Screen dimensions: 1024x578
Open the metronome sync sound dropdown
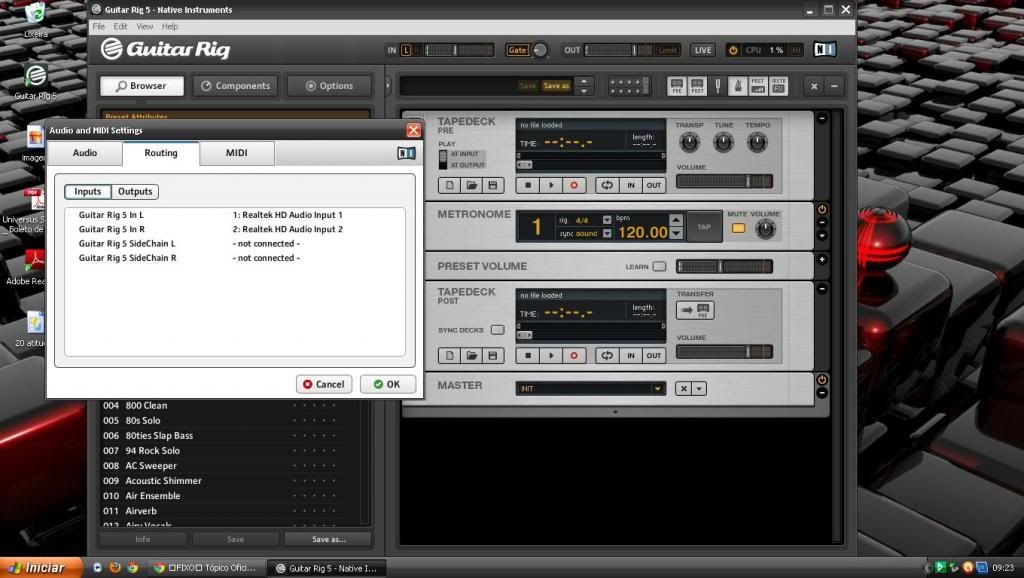click(x=607, y=233)
